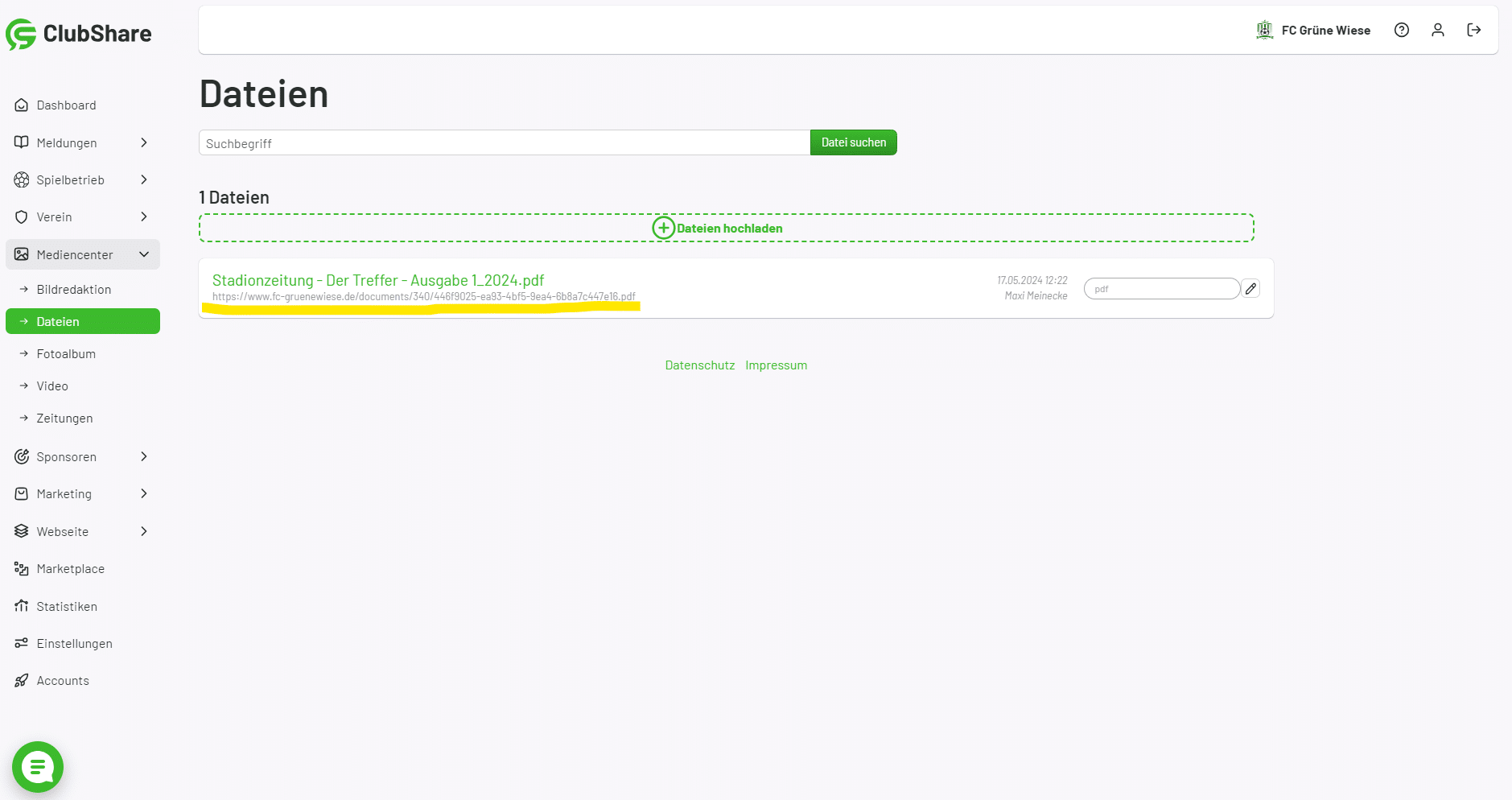The image size is (1512, 800).
Task: Click the pencil edit icon for the PDF
Action: [1250, 289]
